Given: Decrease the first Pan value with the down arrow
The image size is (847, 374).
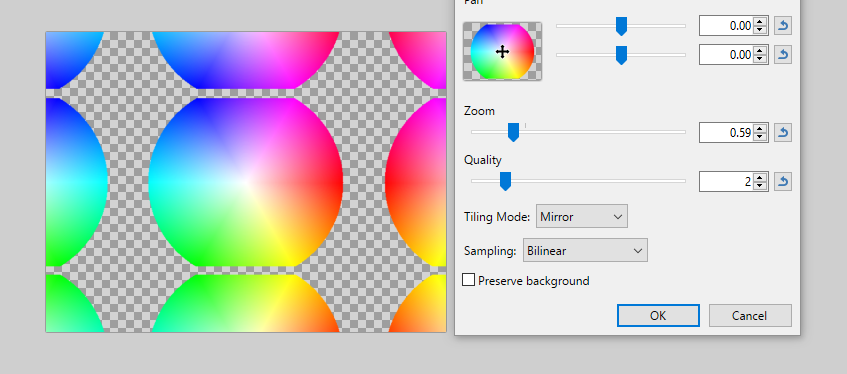Looking at the screenshot, I should point(760,30).
